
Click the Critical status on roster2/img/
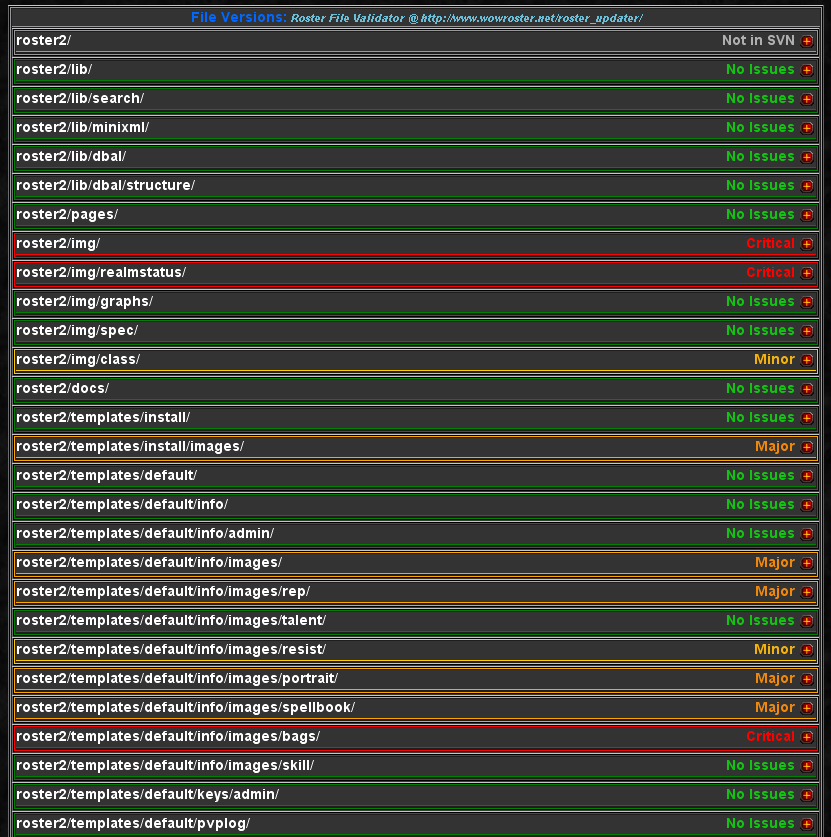(x=770, y=243)
